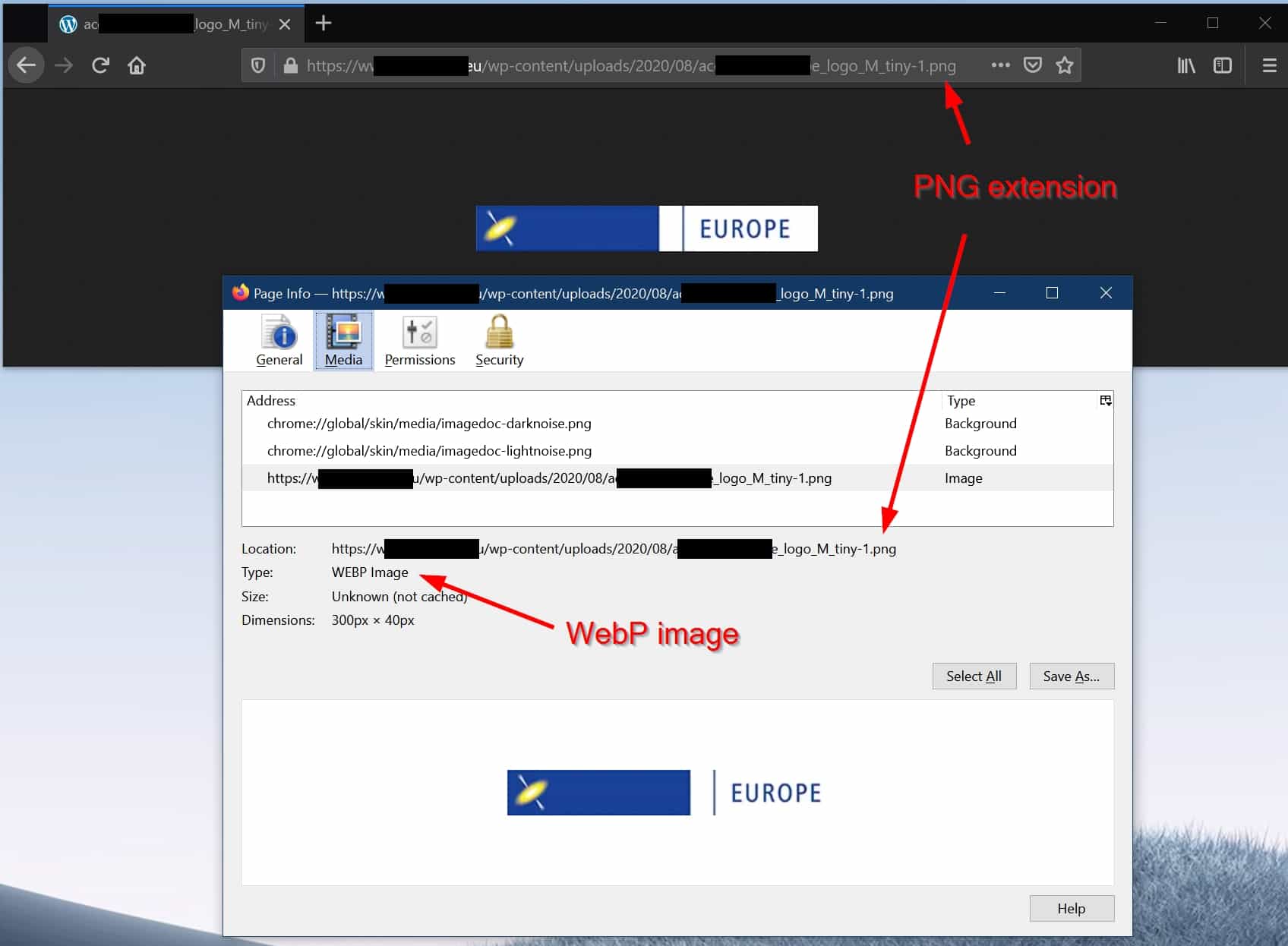The width and height of the screenshot is (1288, 946).
Task: Open the Library icon in toolbar
Action: 1185,66
